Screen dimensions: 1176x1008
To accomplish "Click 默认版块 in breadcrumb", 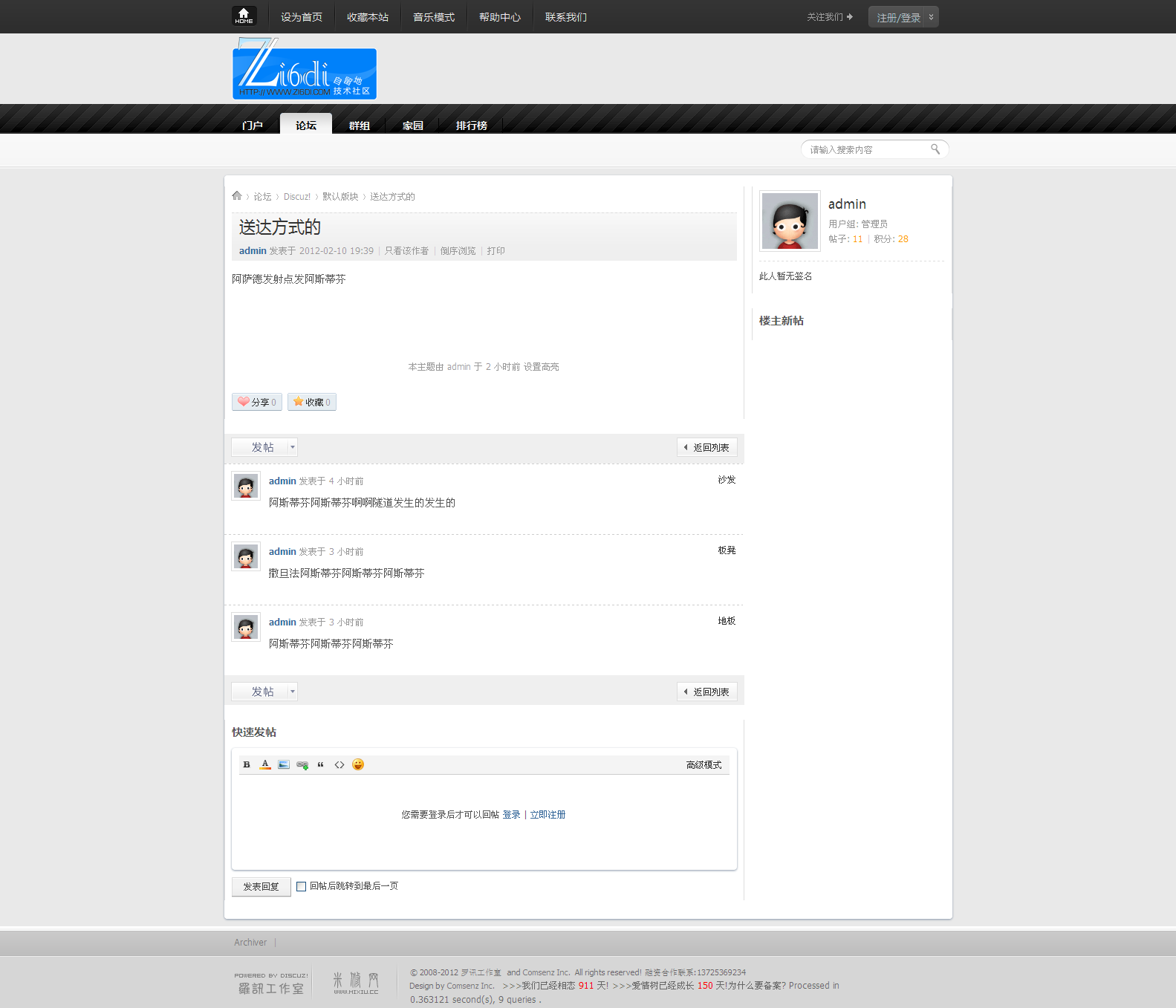I will (340, 197).
